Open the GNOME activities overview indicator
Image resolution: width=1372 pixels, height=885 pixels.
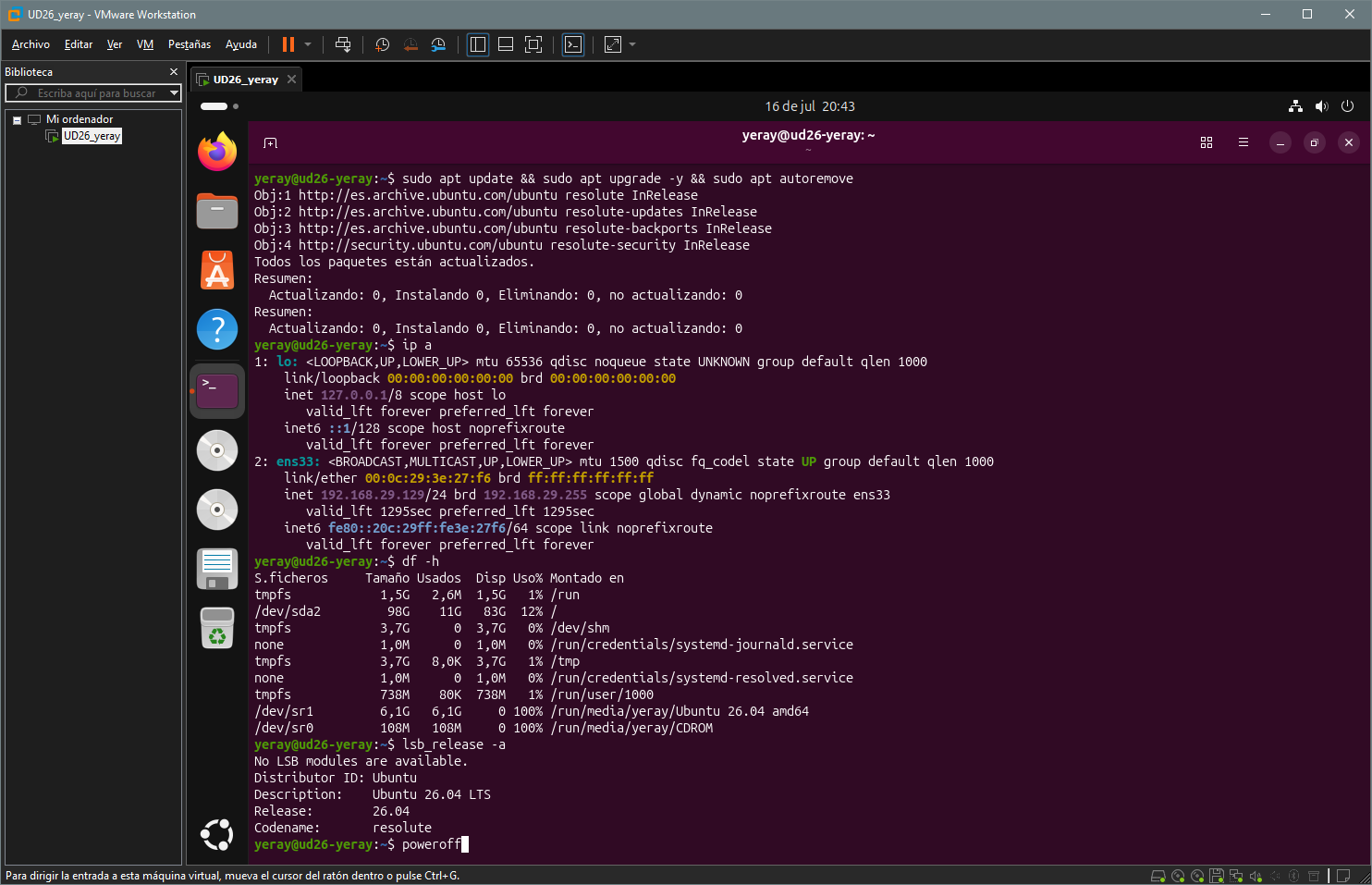pyautogui.click(x=219, y=106)
